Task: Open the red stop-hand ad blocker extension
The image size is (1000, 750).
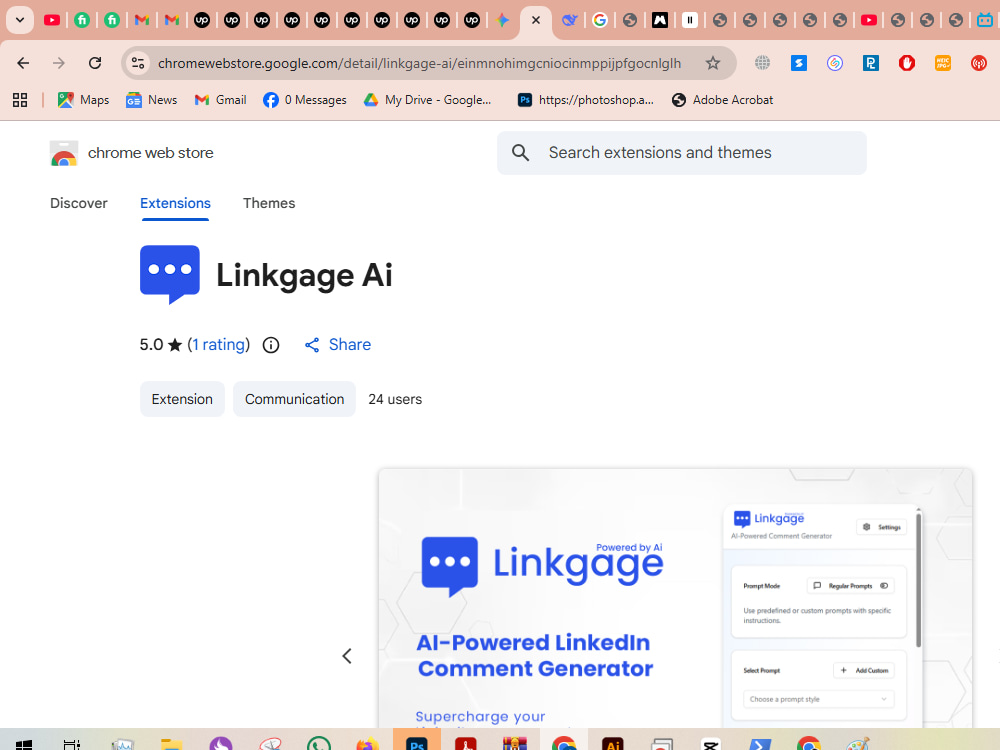Action: click(907, 62)
